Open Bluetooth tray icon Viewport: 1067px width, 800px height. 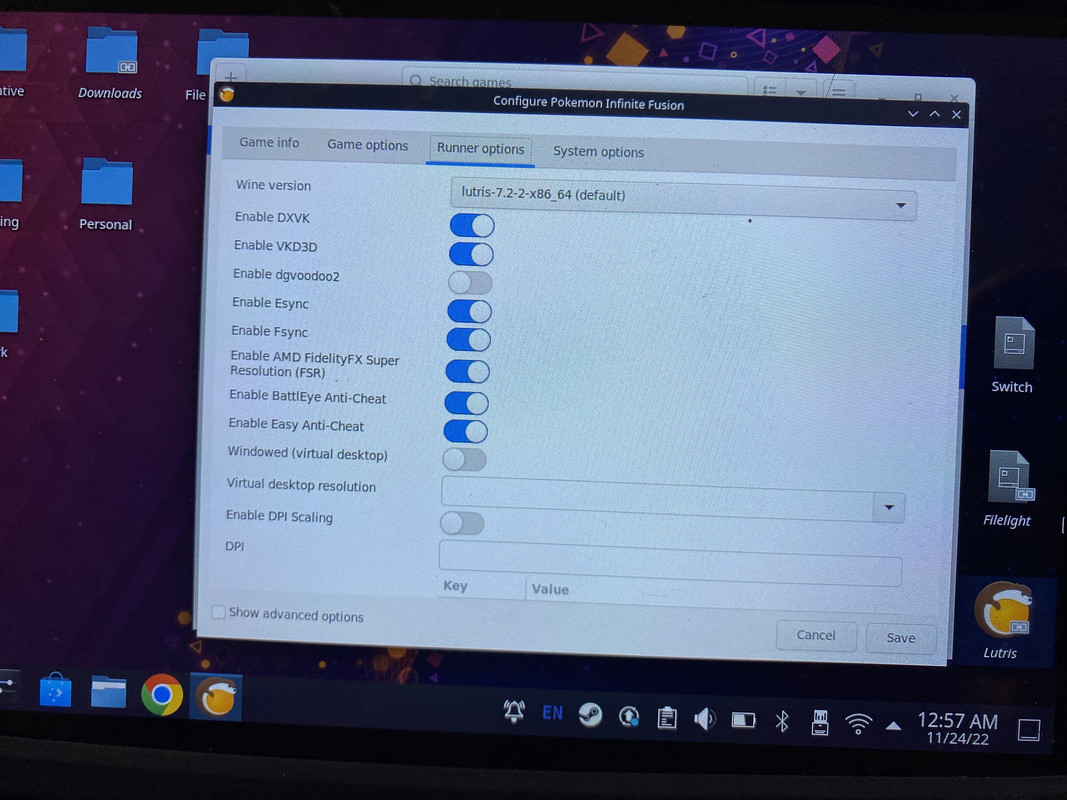coord(782,721)
